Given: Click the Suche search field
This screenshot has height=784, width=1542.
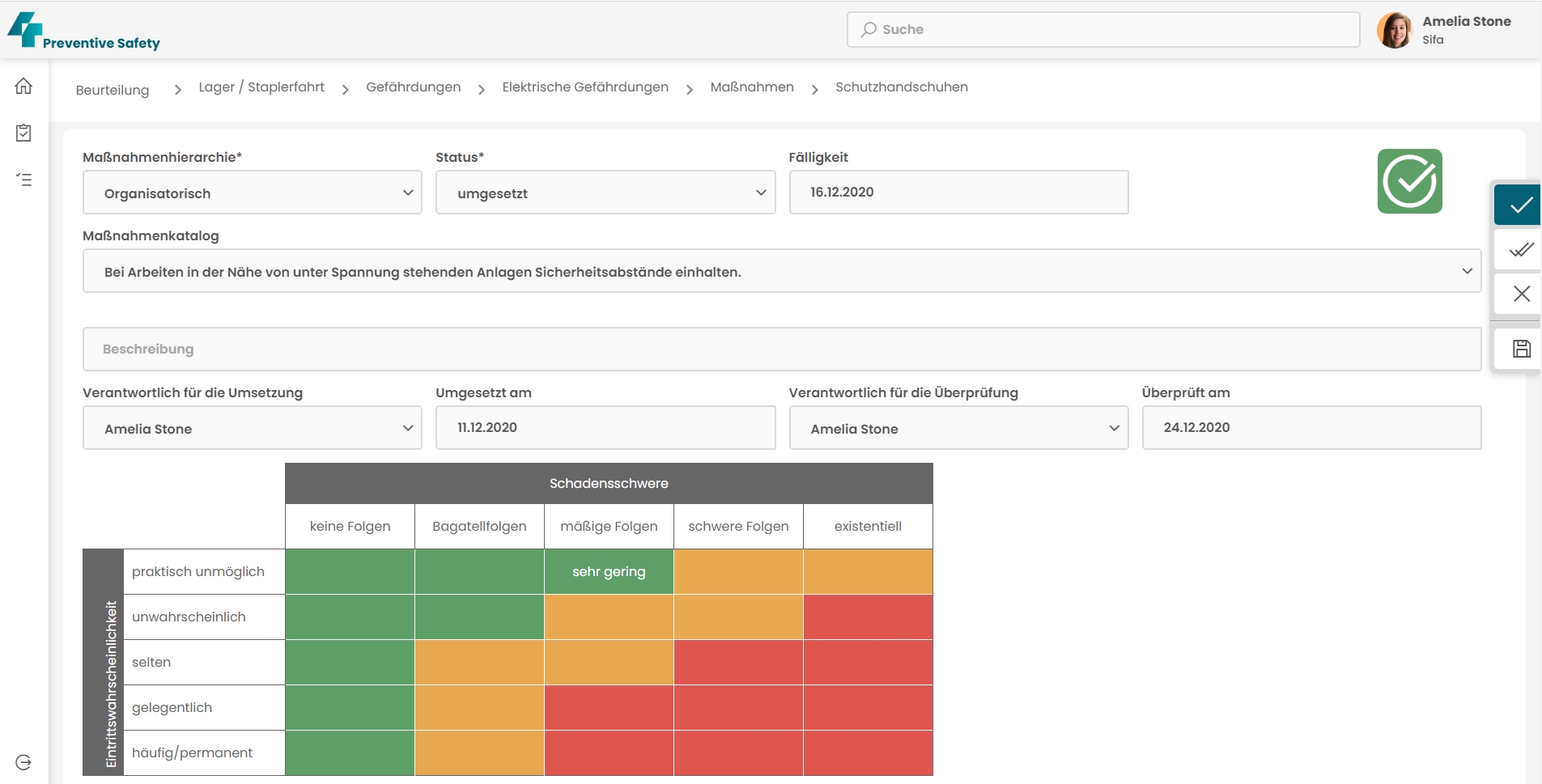Looking at the screenshot, I should [1102, 30].
